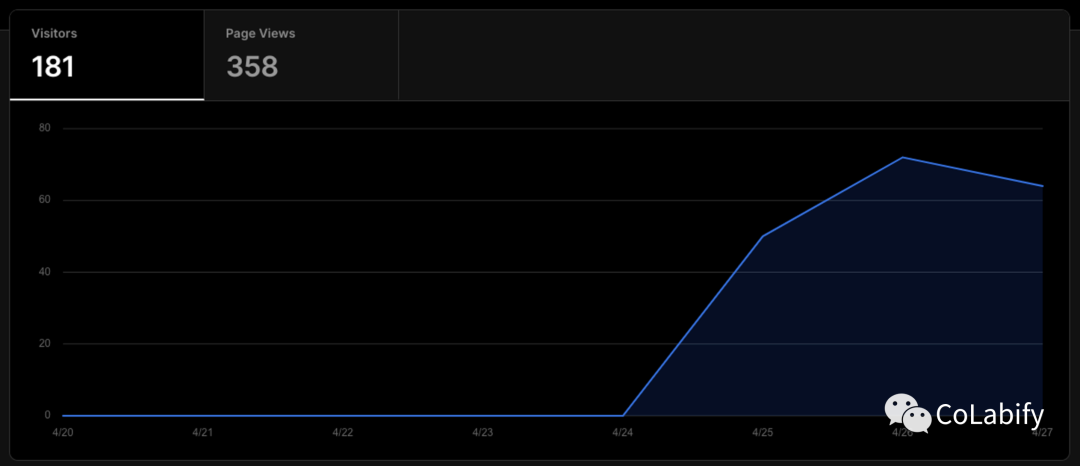Select the 4/24 x-axis label
The height and width of the screenshot is (466, 1080).
[x=622, y=433]
